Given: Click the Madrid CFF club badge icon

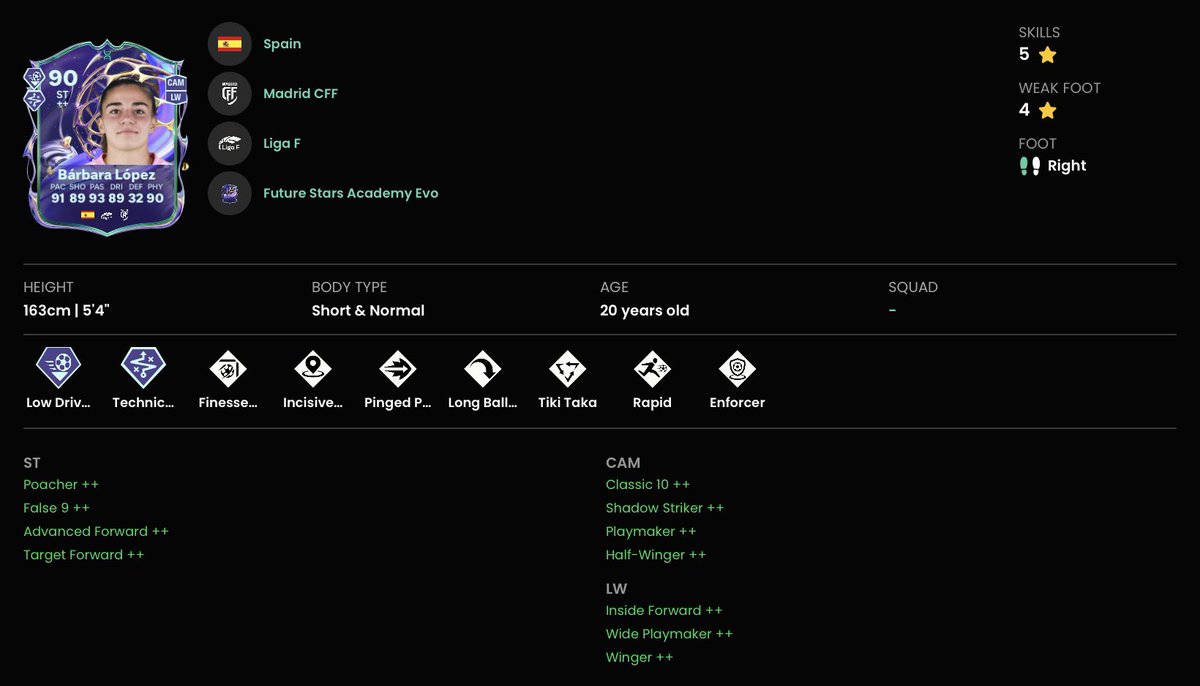Looking at the screenshot, I should (x=230, y=94).
